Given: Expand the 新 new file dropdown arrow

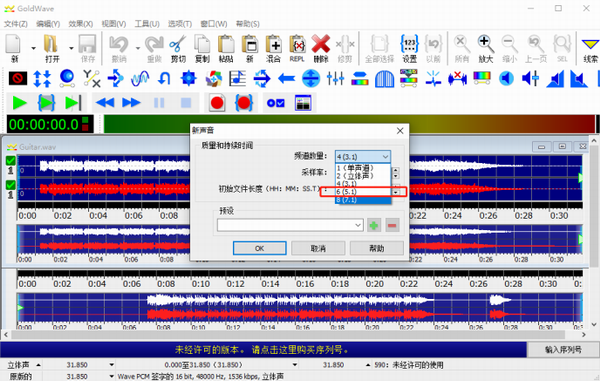Looking at the screenshot, I should (x=33, y=48).
